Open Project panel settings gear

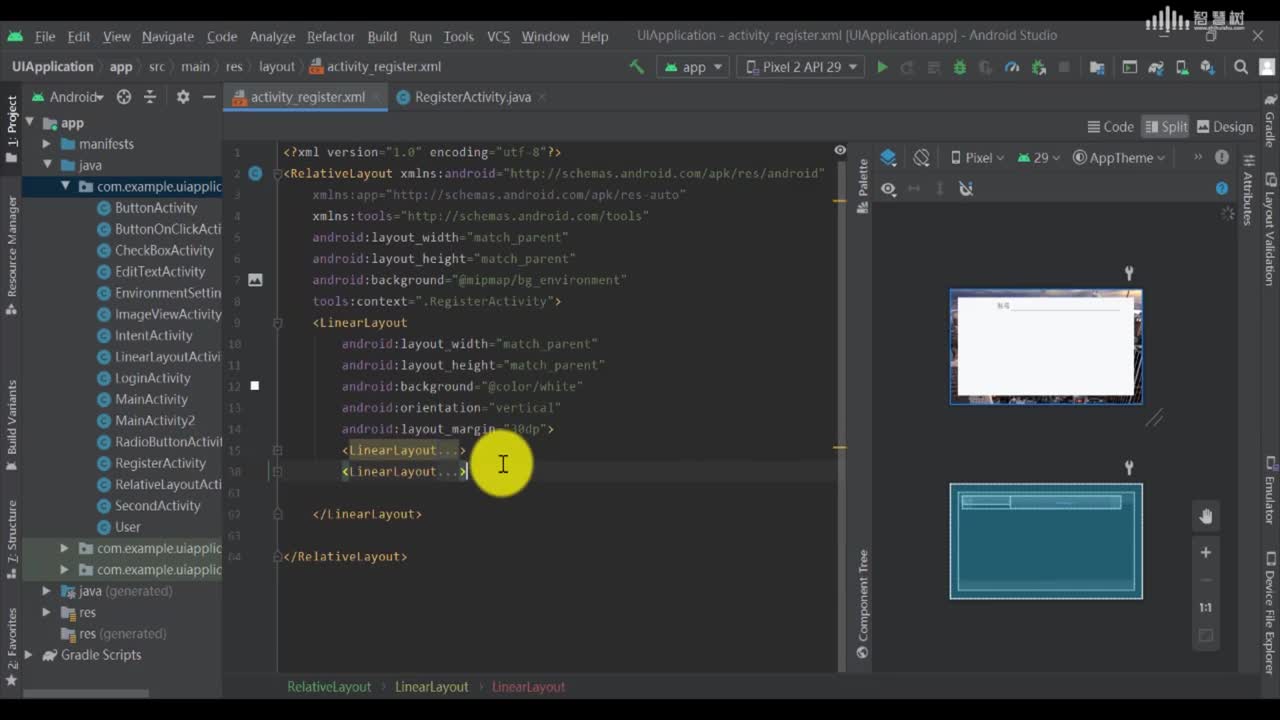pos(183,97)
